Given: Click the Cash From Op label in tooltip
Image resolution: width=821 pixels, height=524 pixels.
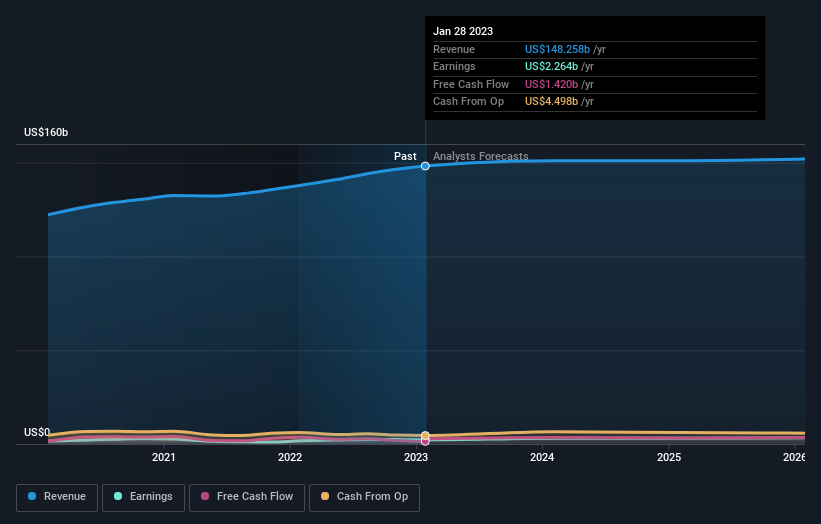Looking at the screenshot, I should (x=469, y=102).
